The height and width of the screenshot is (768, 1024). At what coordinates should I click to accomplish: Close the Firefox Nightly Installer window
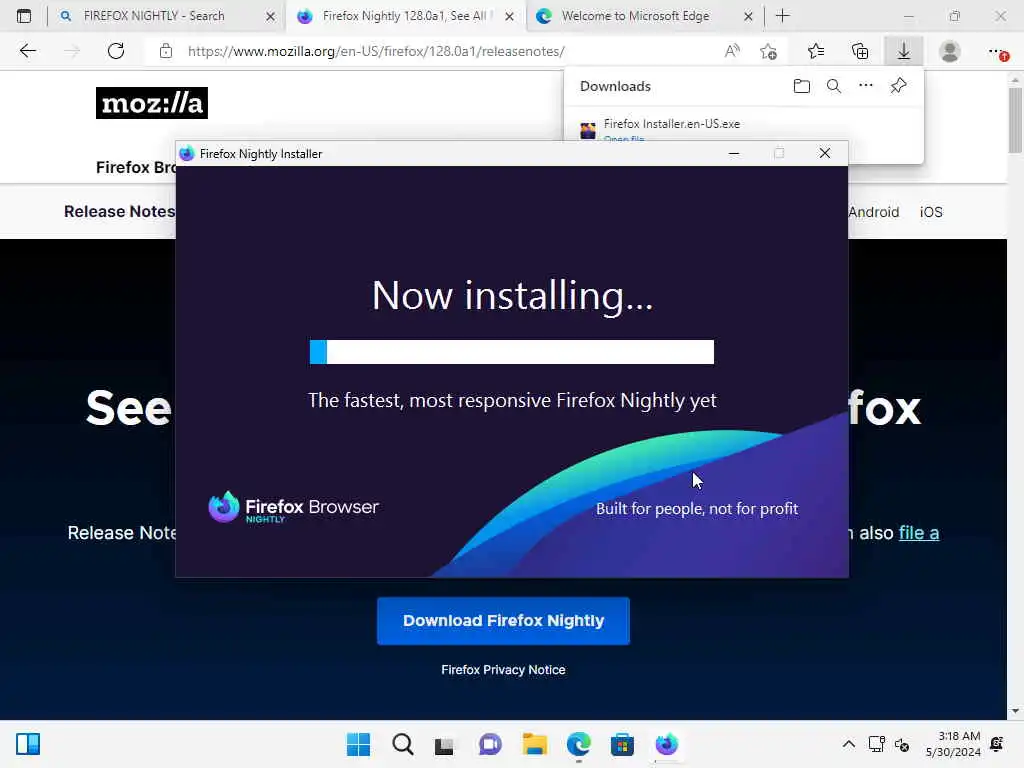(x=825, y=153)
